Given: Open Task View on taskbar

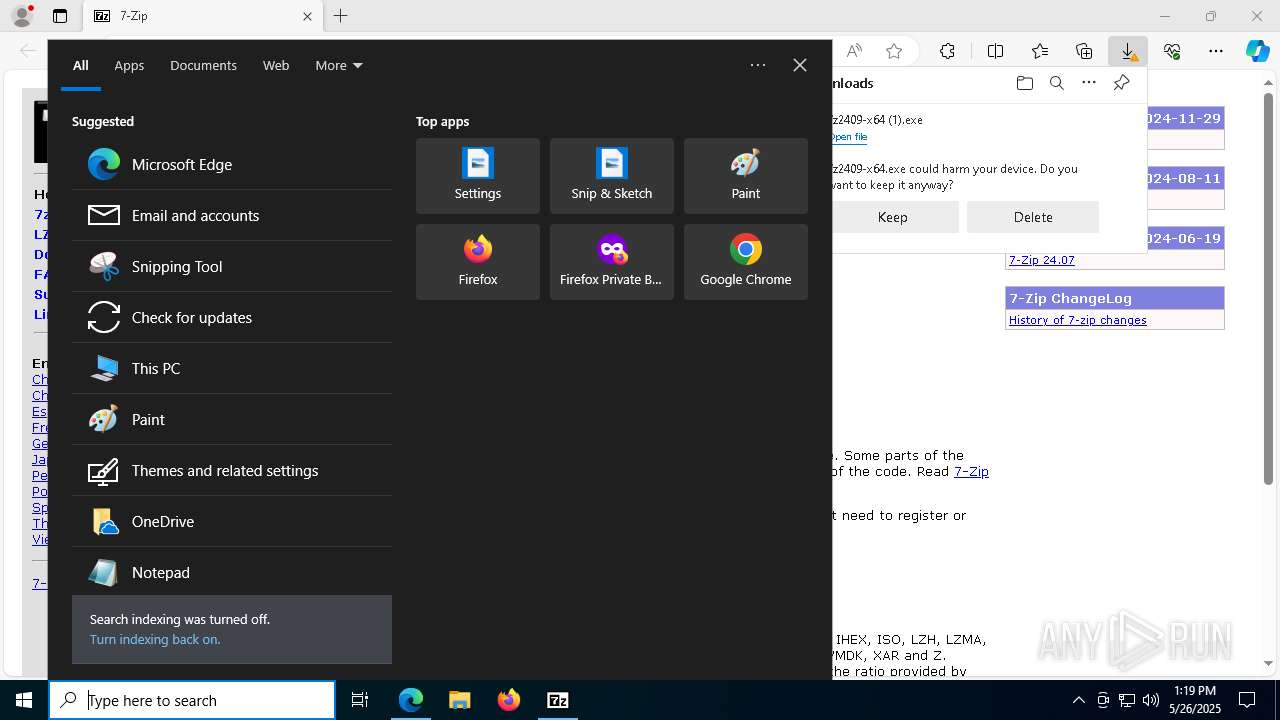Looking at the screenshot, I should [360, 700].
